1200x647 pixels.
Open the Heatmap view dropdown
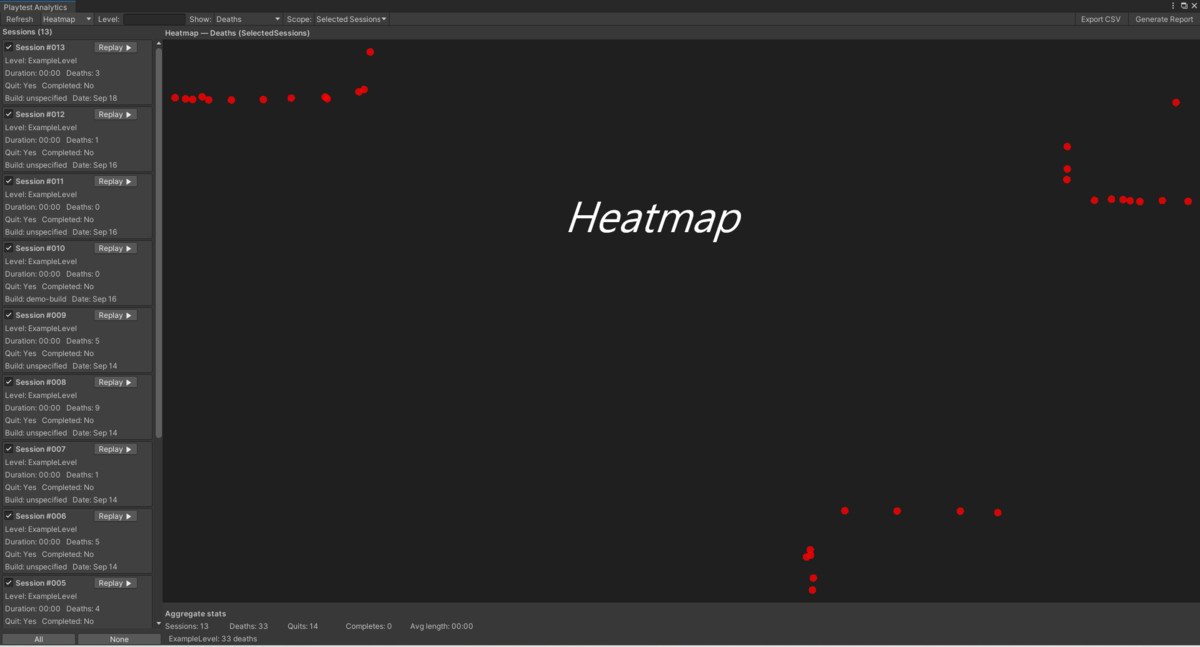(66, 19)
